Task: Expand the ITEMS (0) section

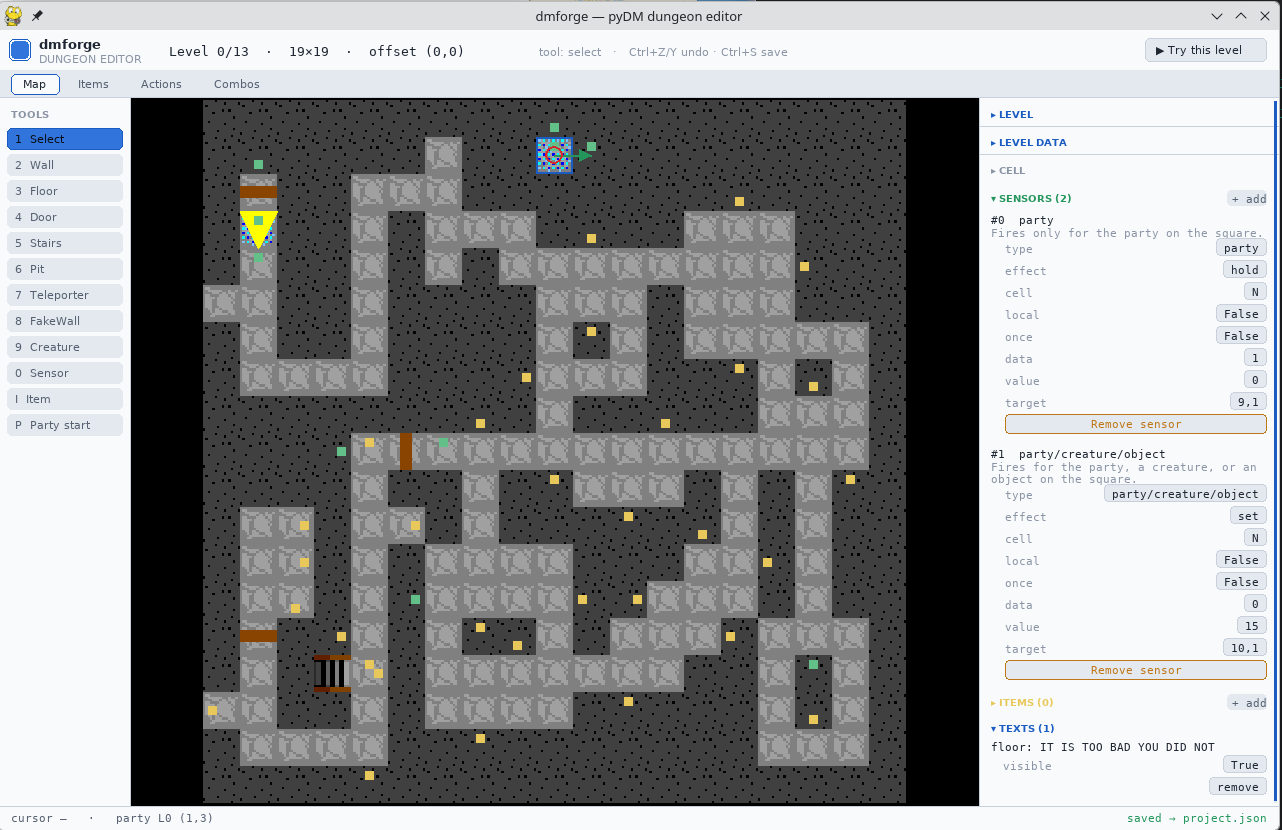Action: 1022,703
